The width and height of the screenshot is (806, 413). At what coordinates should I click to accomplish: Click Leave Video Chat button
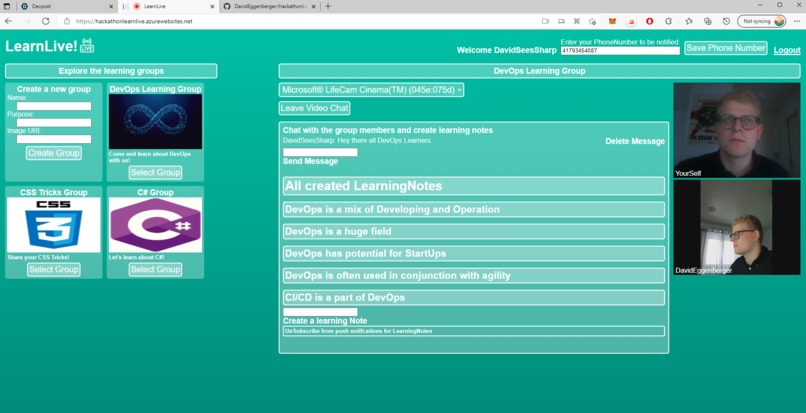(315, 108)
